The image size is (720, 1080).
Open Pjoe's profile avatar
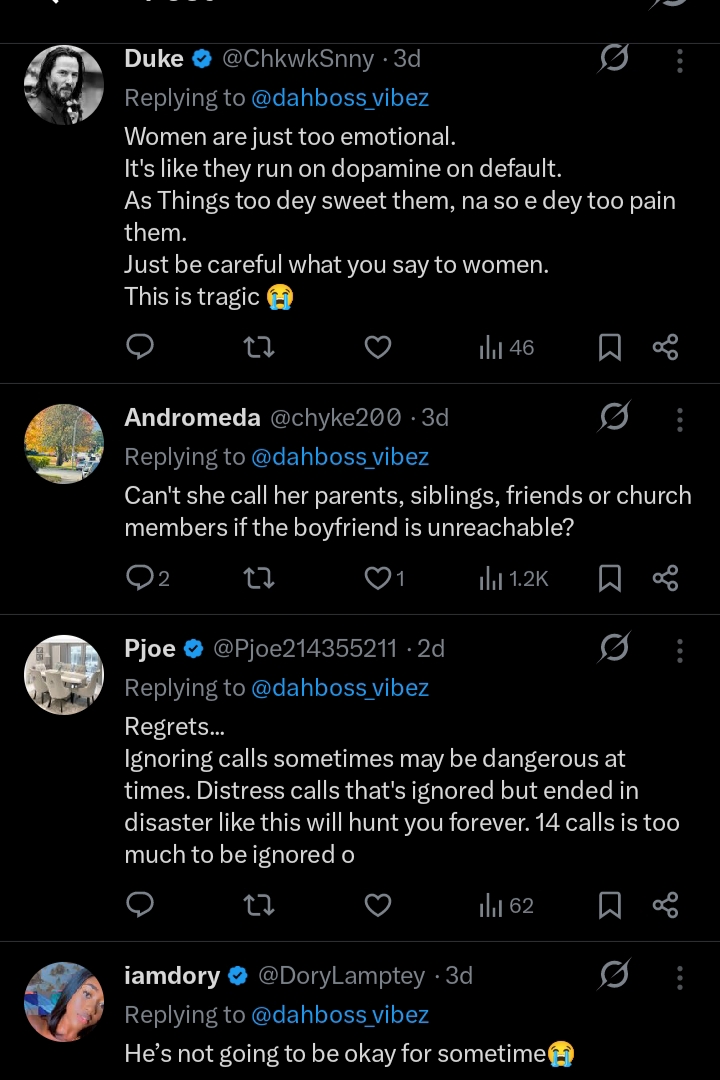point(64,675)
